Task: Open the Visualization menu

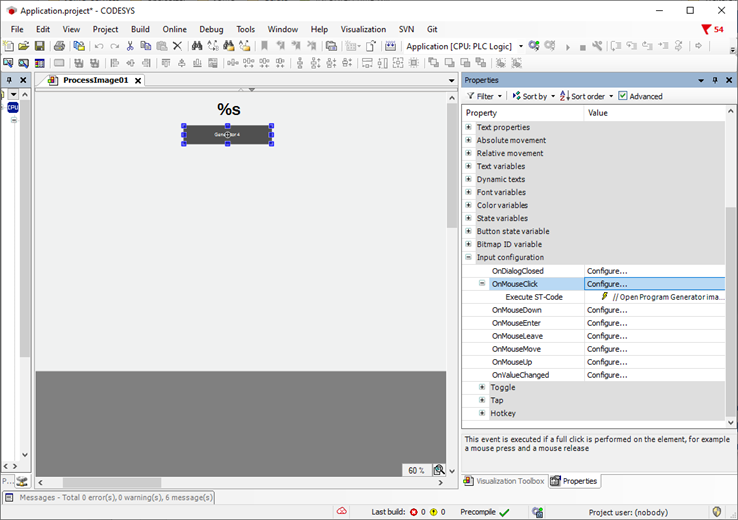Action: (x=362, y=29)
